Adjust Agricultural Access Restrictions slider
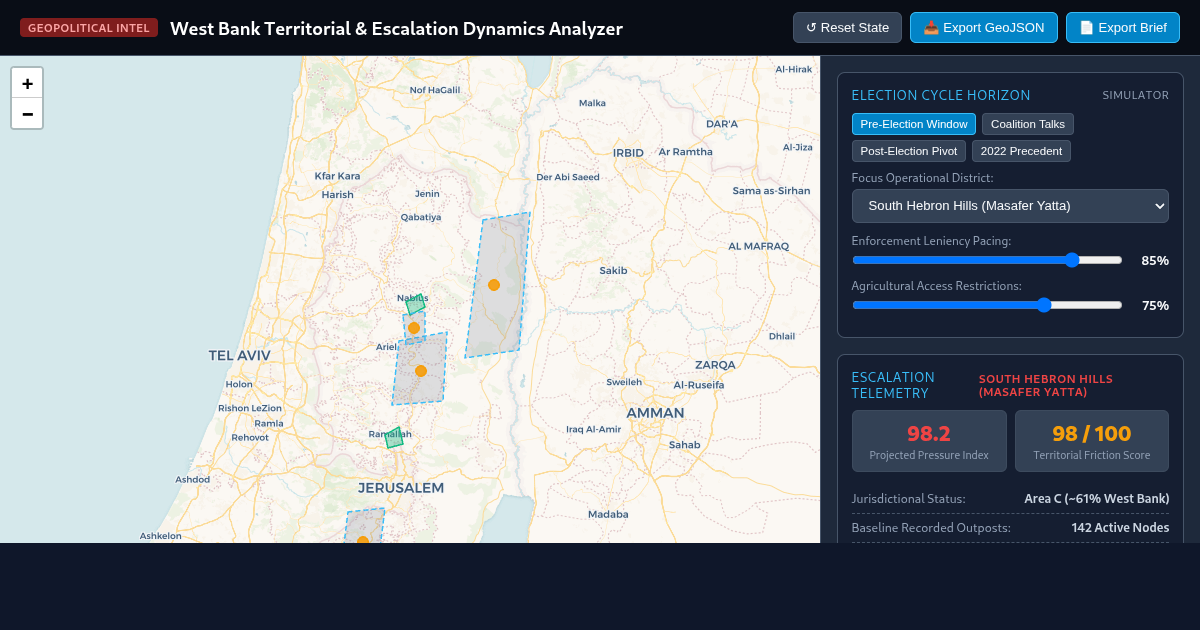 click(987, 305)
